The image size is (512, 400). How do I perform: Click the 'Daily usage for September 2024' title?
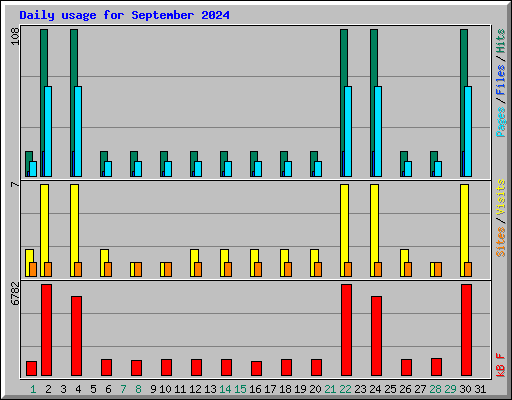point(124,15)
